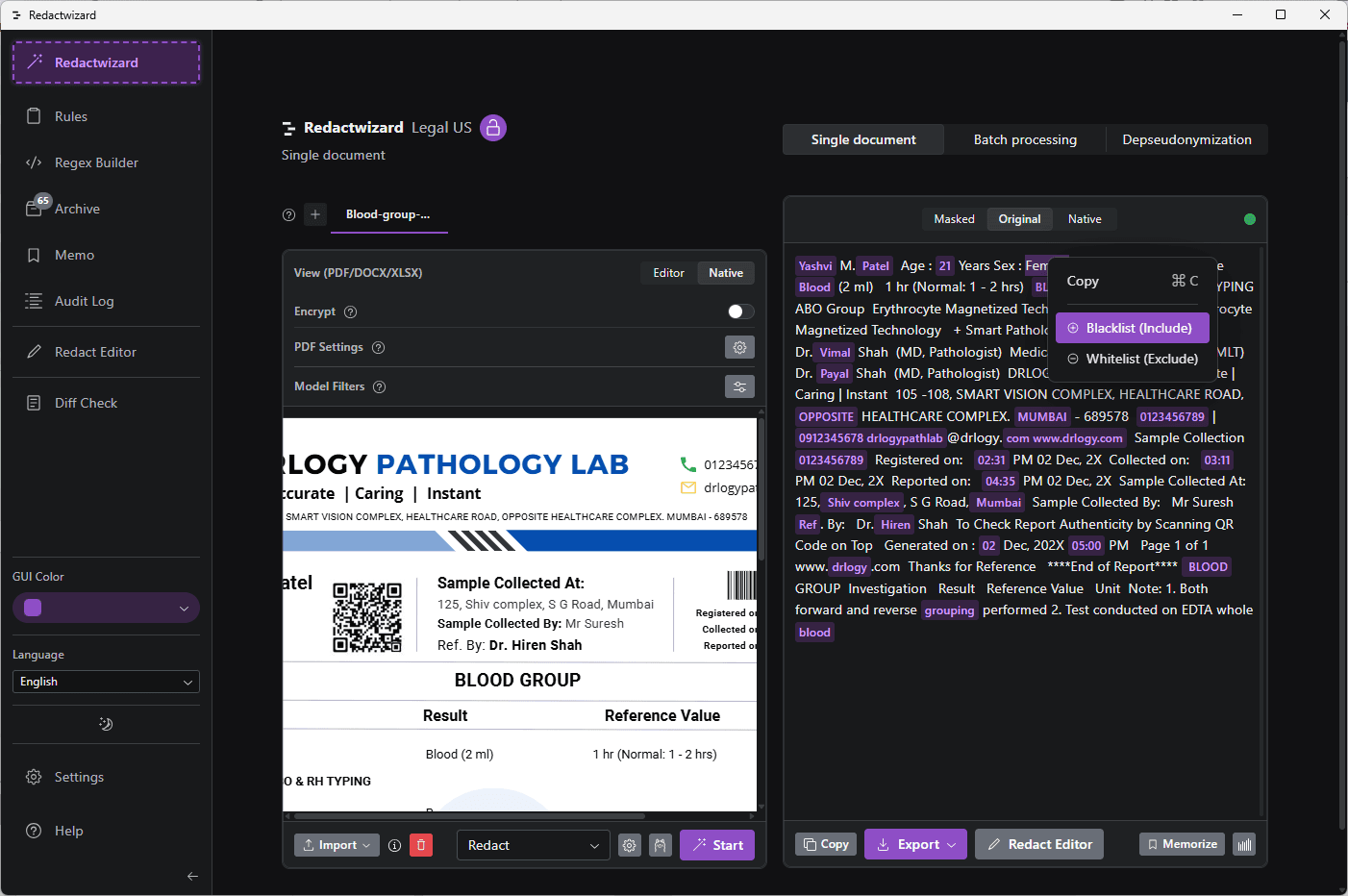Open the gear settings beside Redact dropdown
The image size is (1348, 896).
[x=629, y=845]
